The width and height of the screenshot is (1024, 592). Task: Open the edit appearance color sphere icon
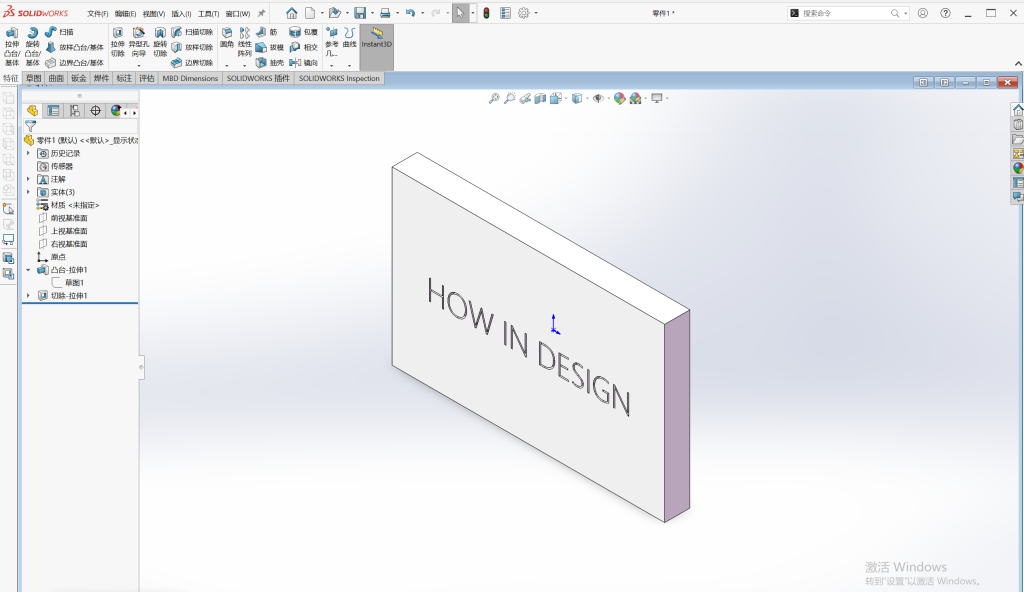(619, 98)
